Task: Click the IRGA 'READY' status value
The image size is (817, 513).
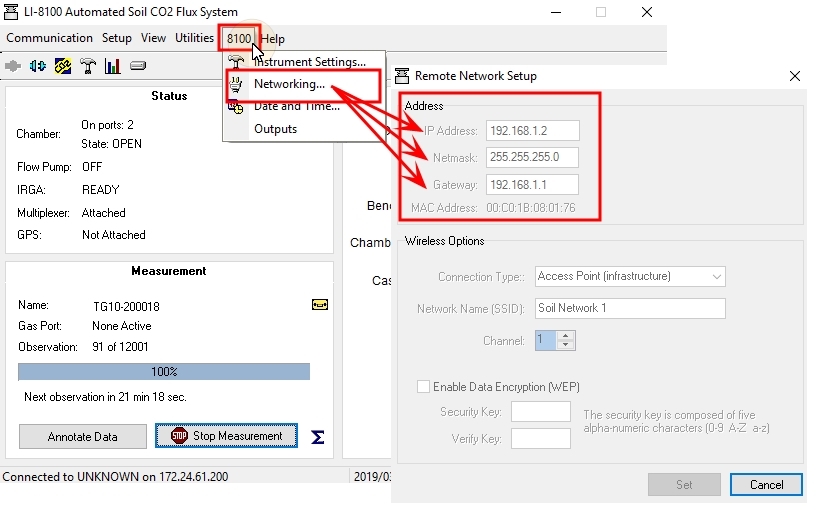Action: [101, 190]
